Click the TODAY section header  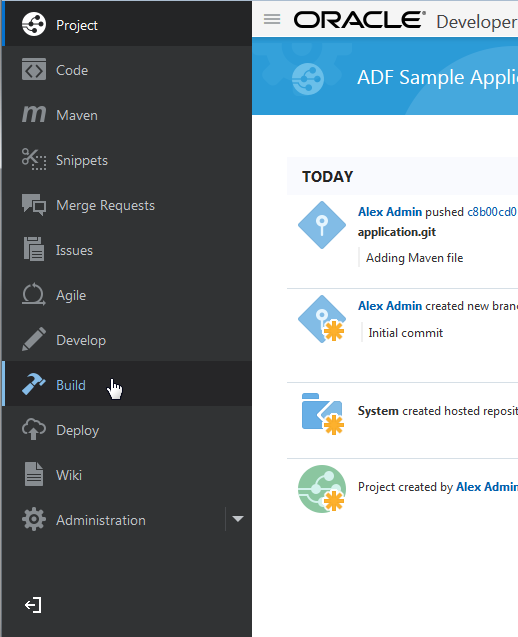[327, 177]
